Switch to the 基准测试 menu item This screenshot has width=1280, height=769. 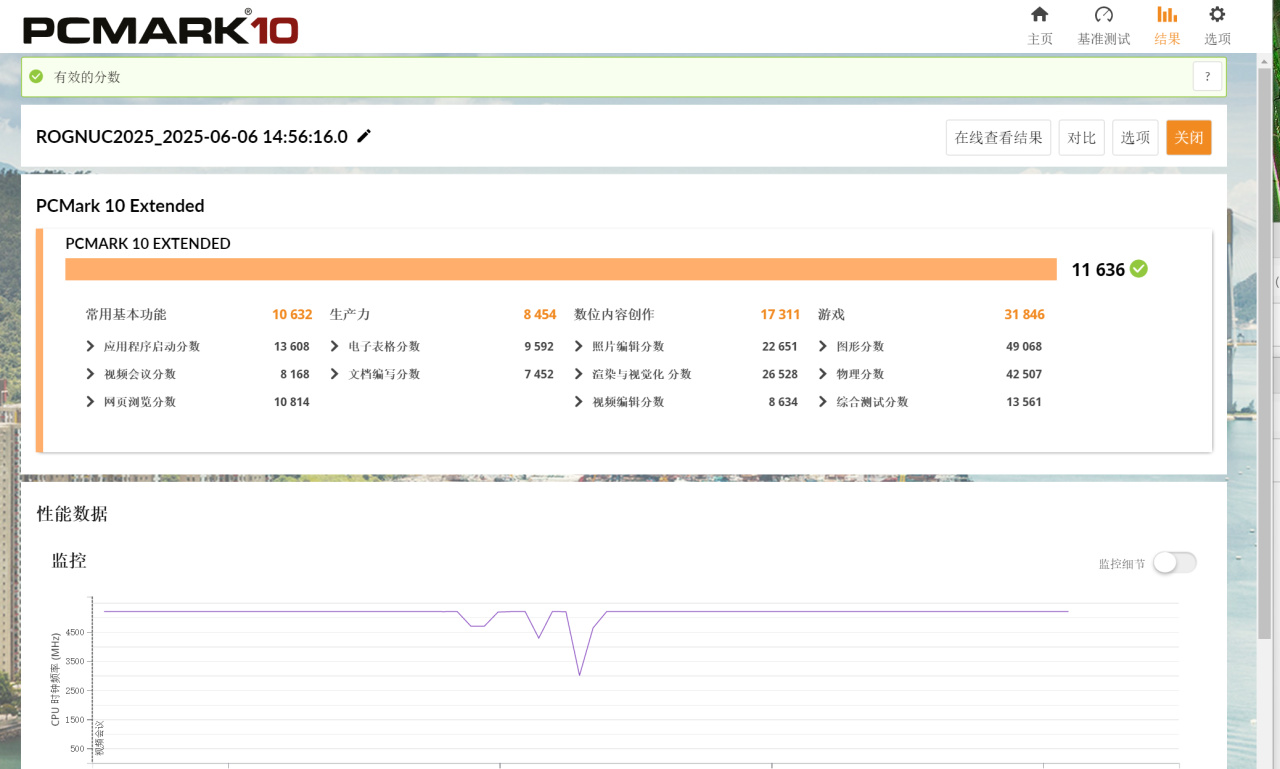point(1104,39)
